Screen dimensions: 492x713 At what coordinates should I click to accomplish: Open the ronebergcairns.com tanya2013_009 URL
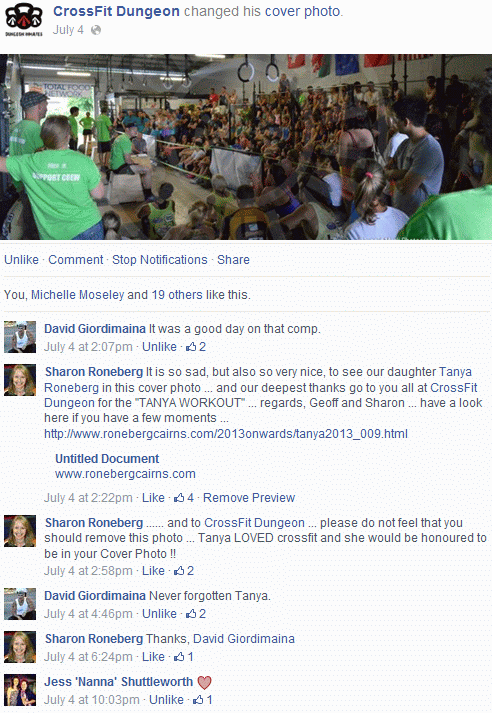(x=226, y=434)
